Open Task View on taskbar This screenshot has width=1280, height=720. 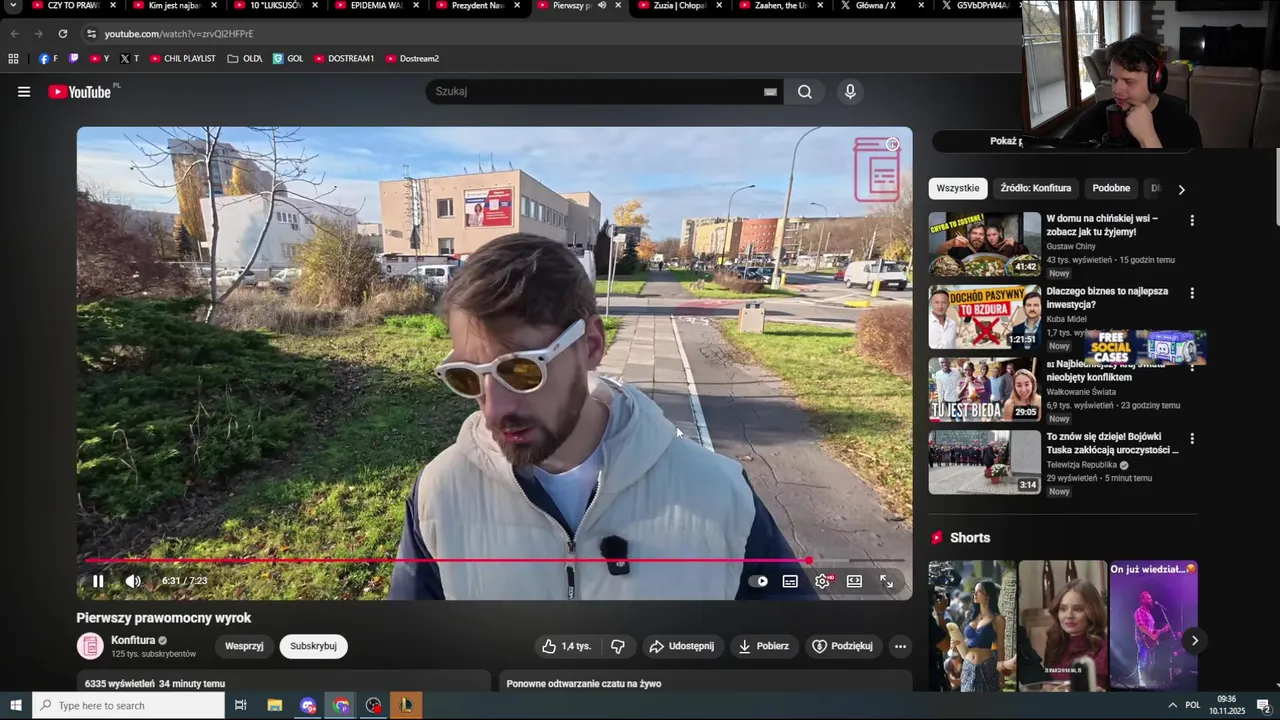pos(240,705)
